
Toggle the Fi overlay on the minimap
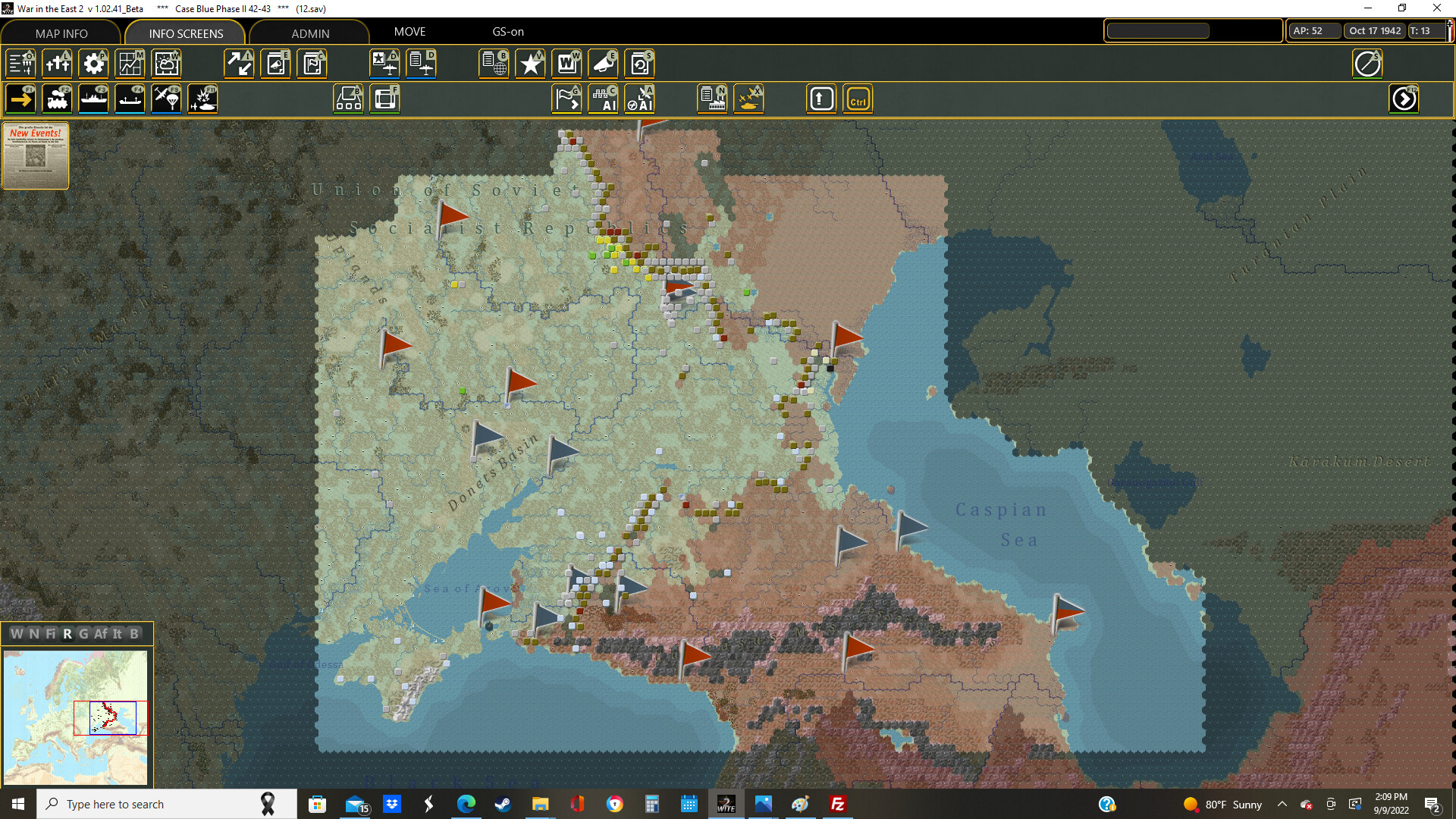point(50,634)
